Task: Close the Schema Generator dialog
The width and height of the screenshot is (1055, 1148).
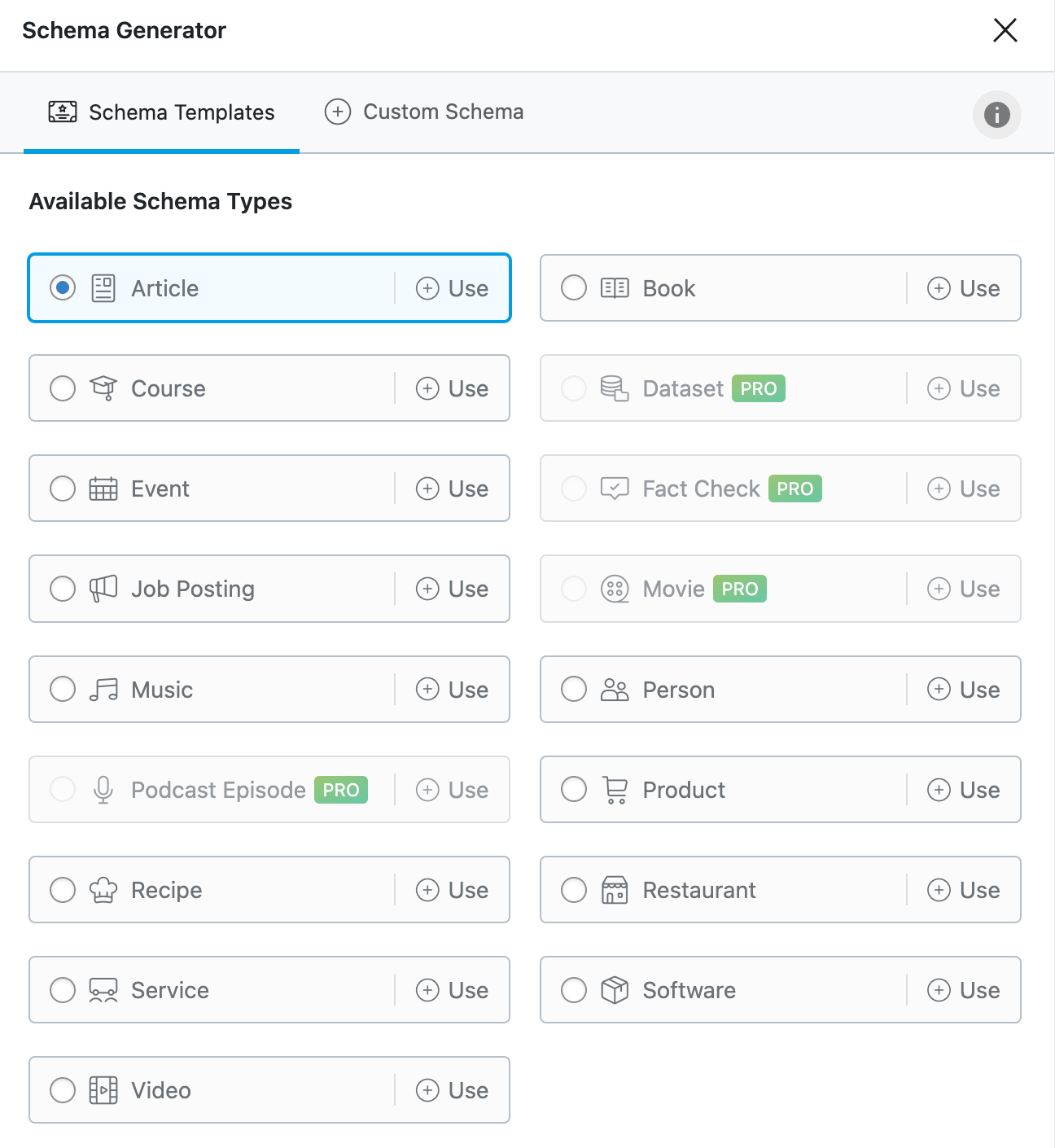Action: point(1005,30)
